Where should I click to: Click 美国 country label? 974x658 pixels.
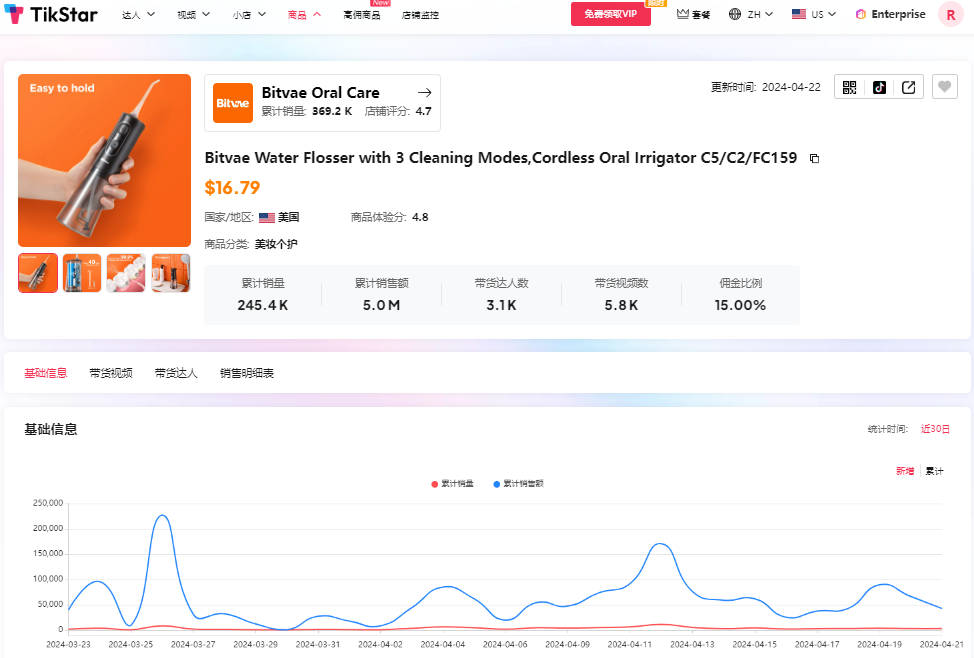click(288, 217)
